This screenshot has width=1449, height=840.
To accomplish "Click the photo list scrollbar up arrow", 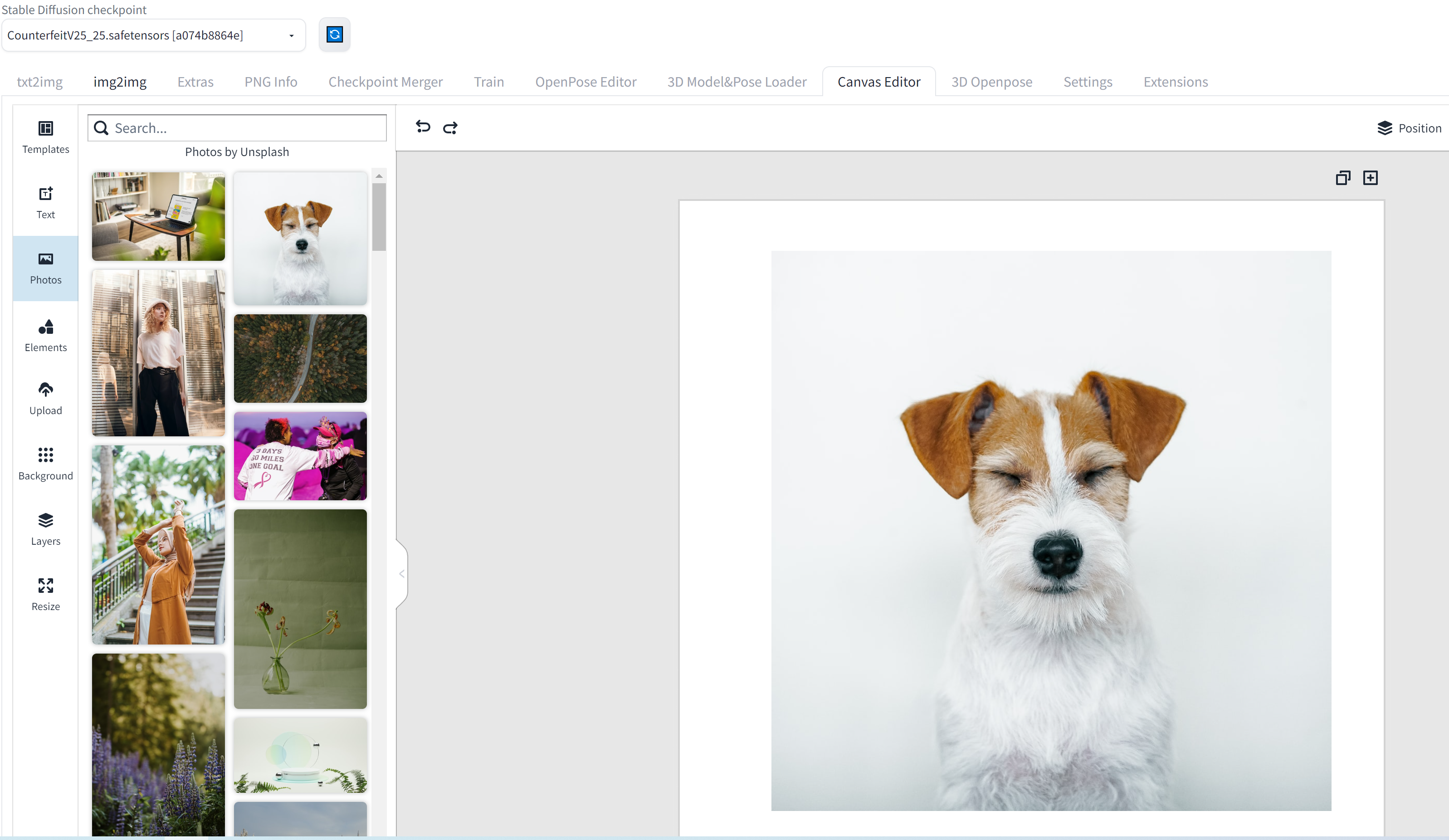I will (378, 176).
